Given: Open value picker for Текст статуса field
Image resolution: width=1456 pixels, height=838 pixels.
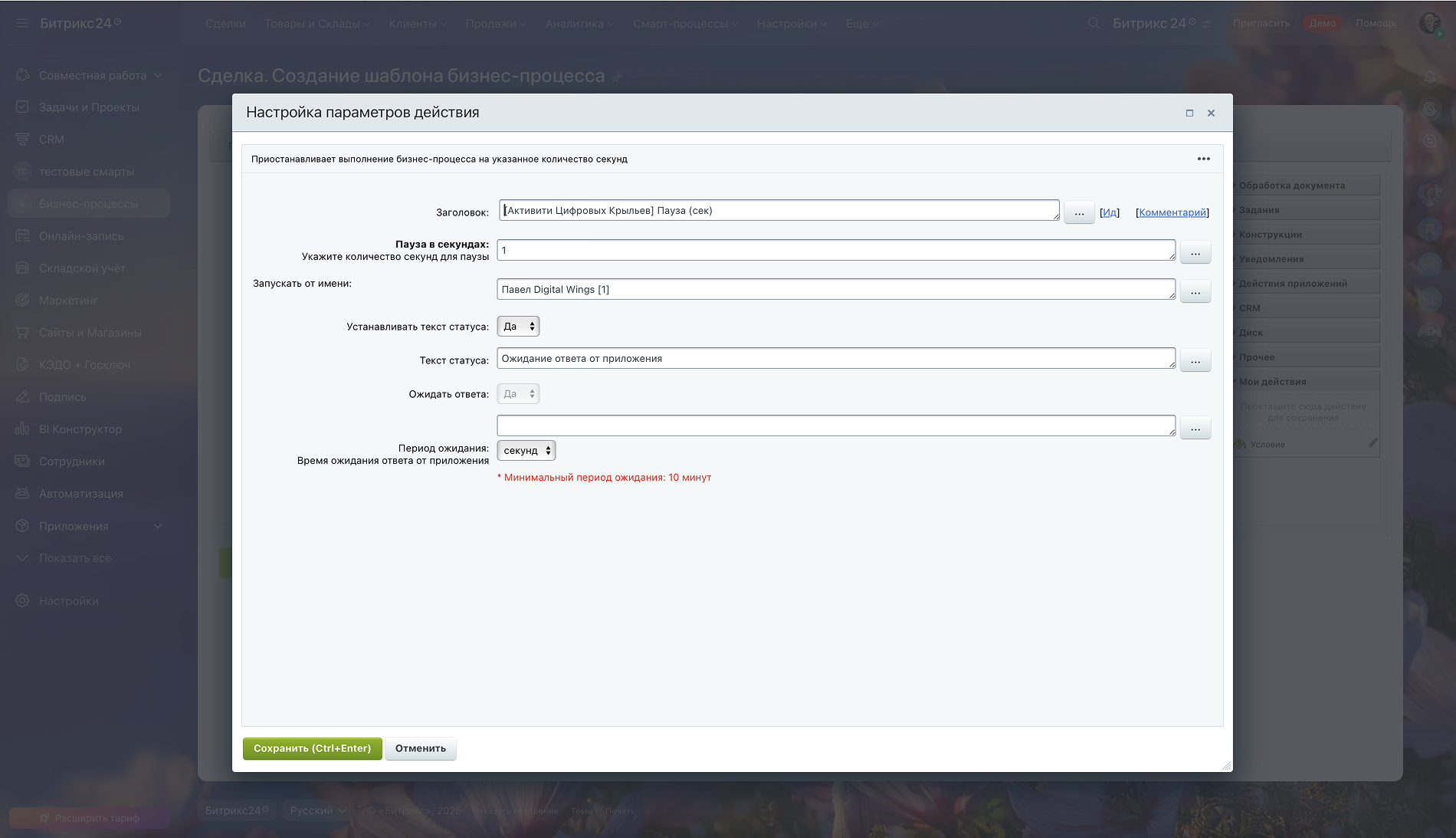Looking at the screenshot, I should 1195,360.
